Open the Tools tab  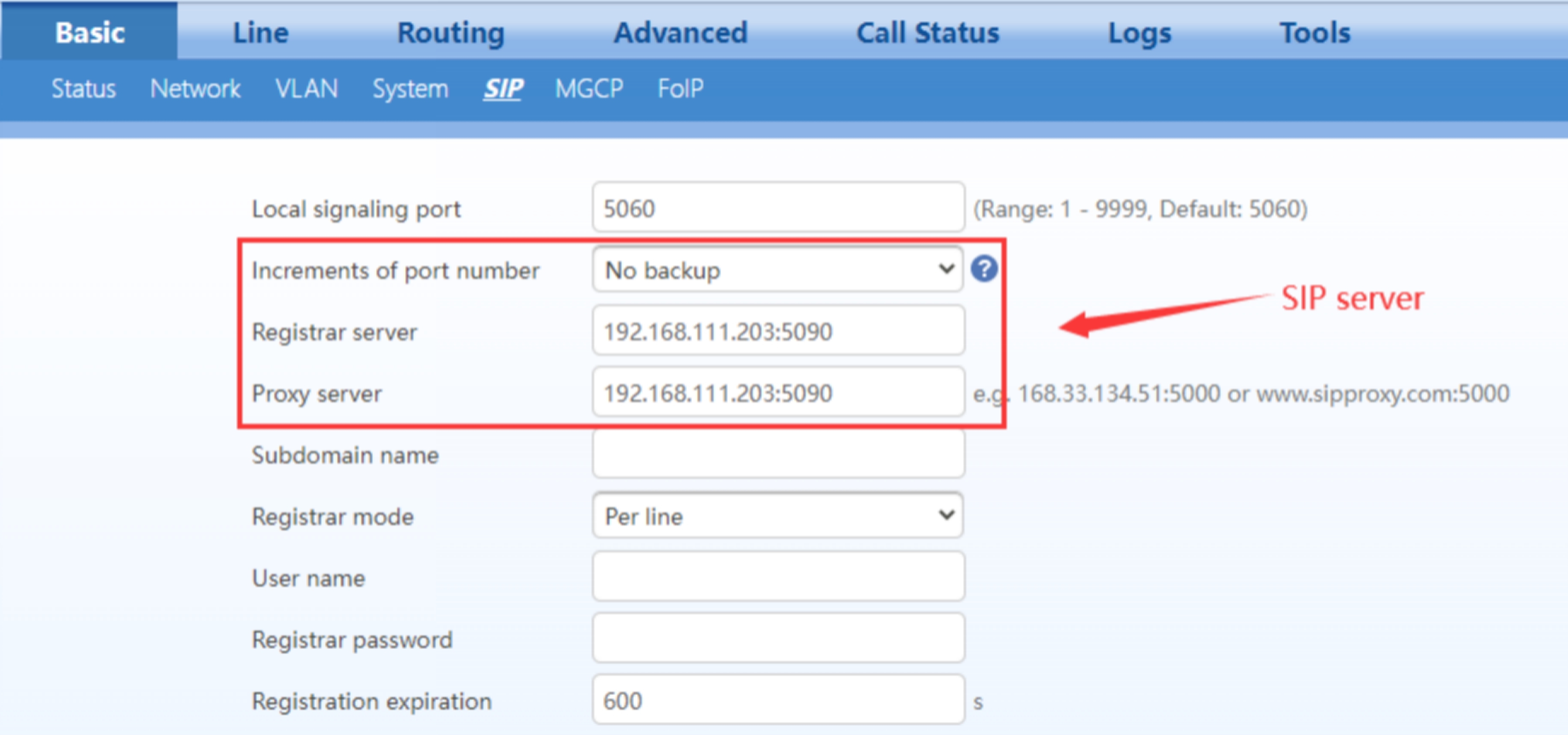click(x=1315, y=32)
